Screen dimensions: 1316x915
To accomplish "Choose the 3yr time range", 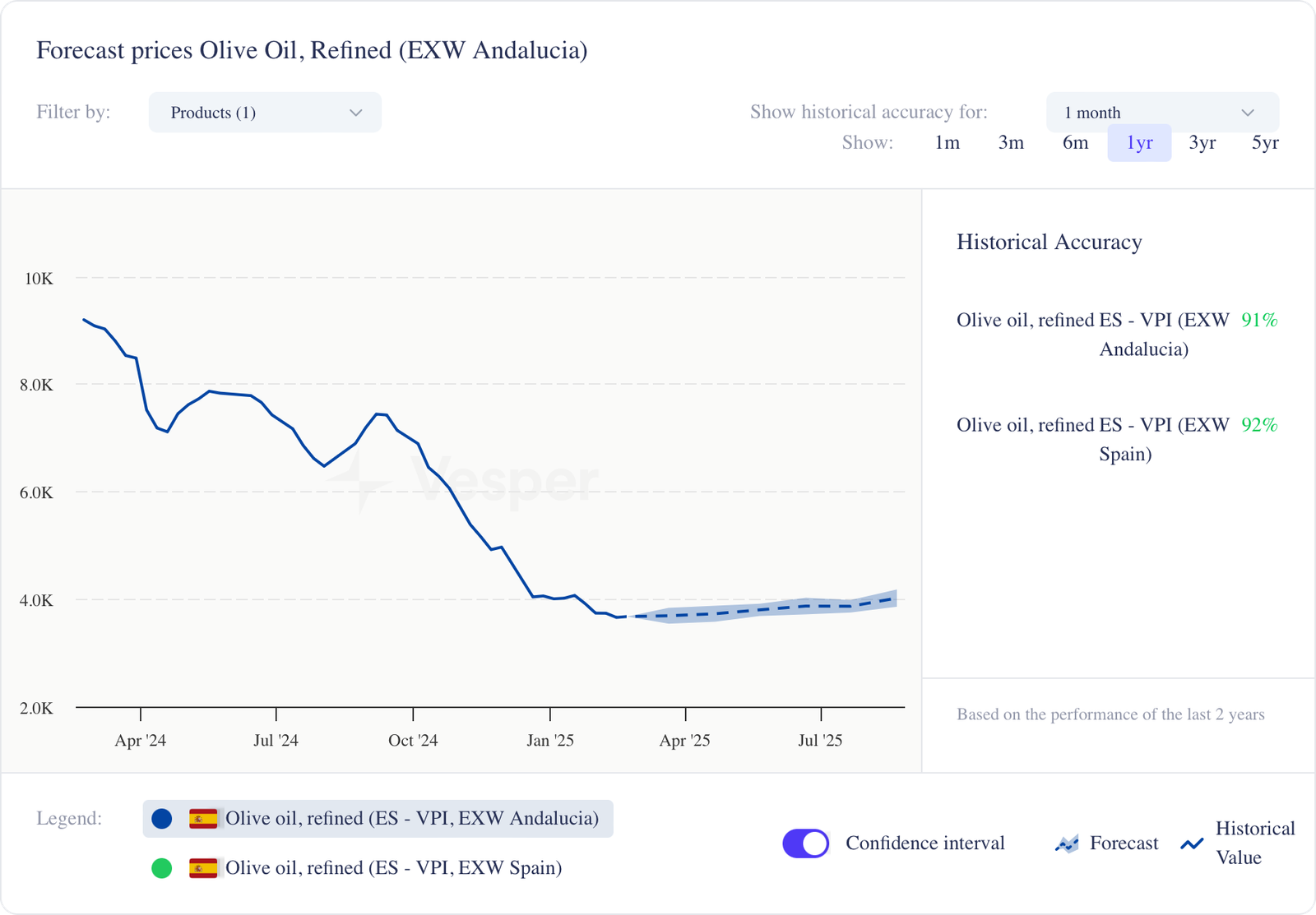I will [x=1202, y=143].
